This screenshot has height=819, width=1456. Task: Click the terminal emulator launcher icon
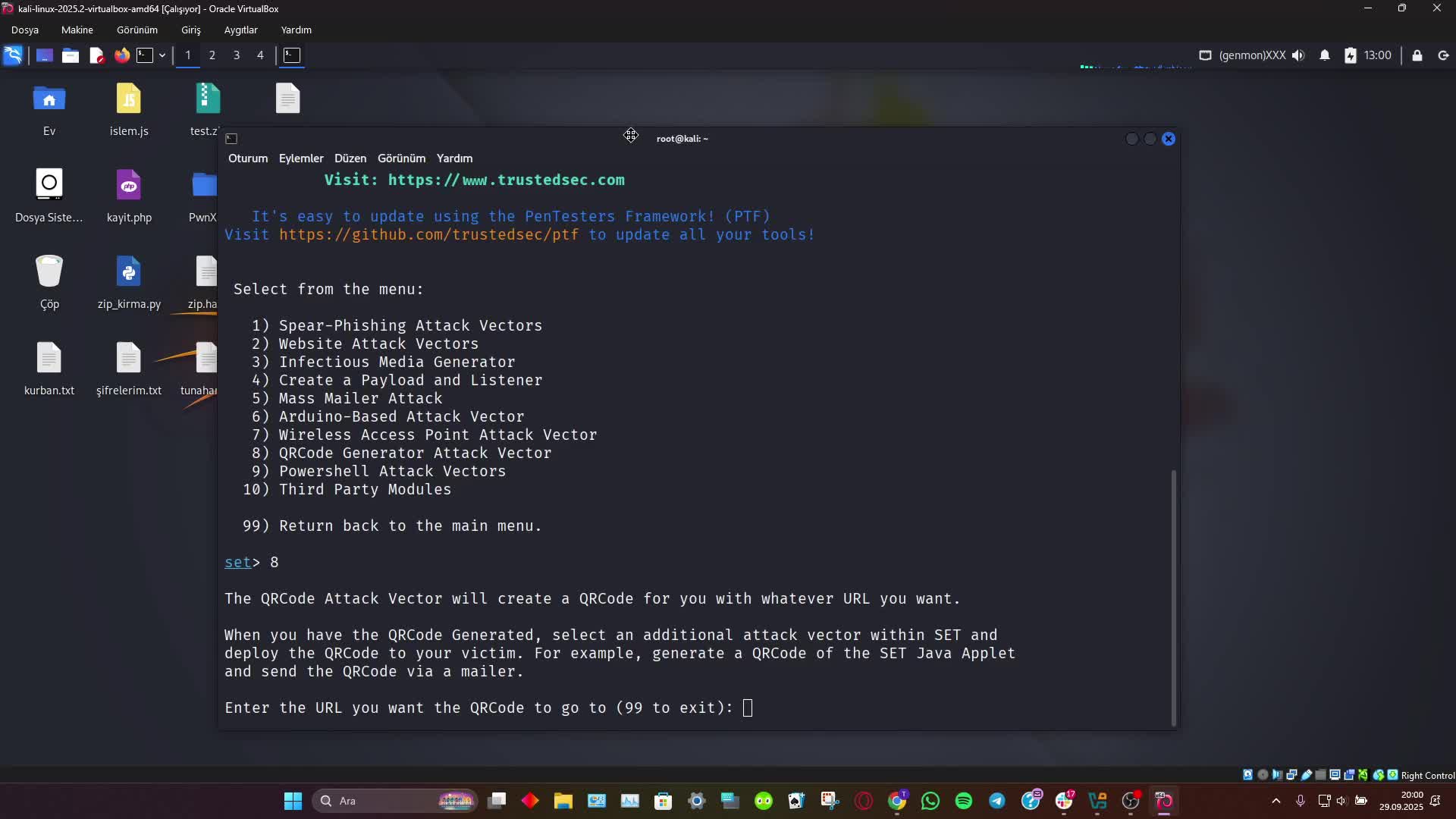145,55
